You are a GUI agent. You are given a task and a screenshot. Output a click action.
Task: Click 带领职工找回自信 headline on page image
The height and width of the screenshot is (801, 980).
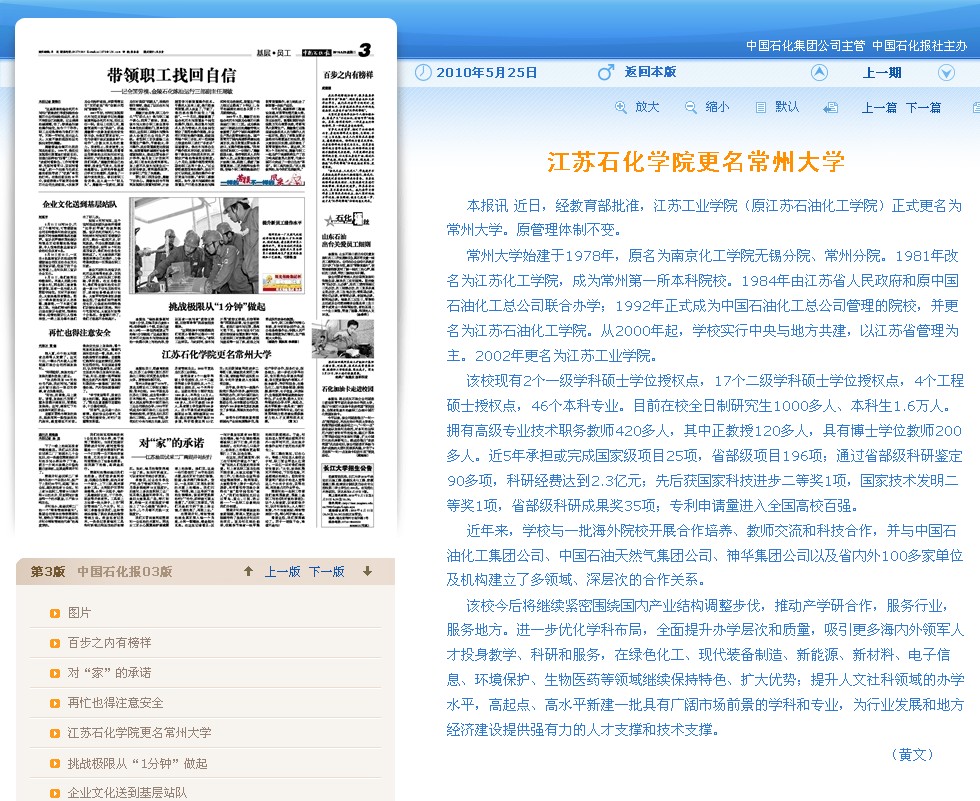click(171, 75)
